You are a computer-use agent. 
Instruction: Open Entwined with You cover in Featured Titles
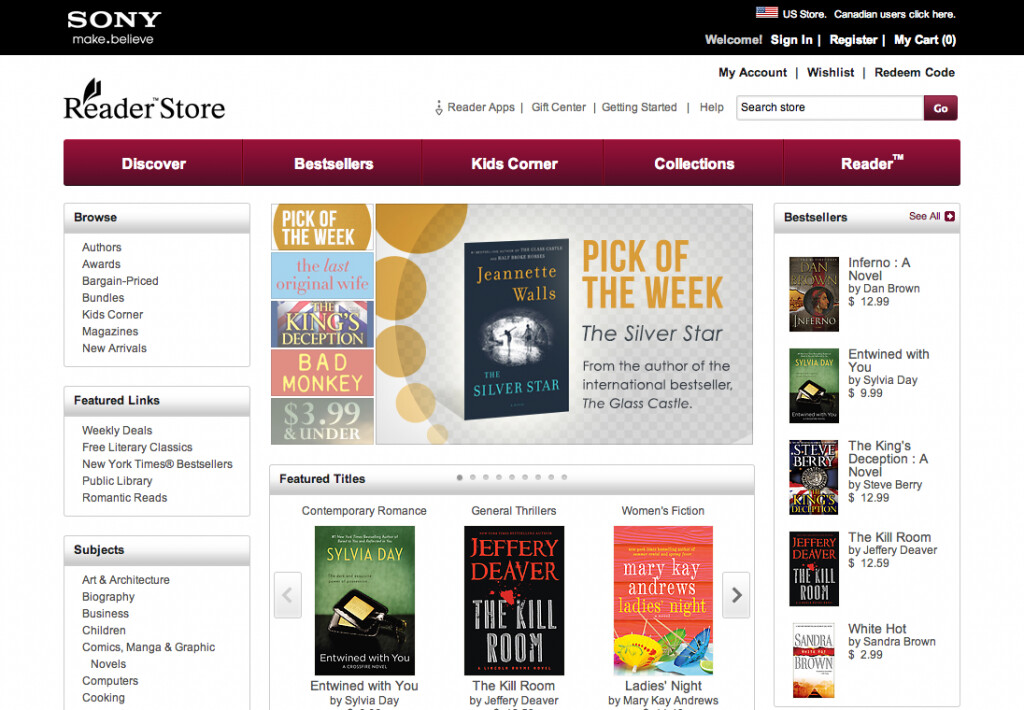coord(364,600)
